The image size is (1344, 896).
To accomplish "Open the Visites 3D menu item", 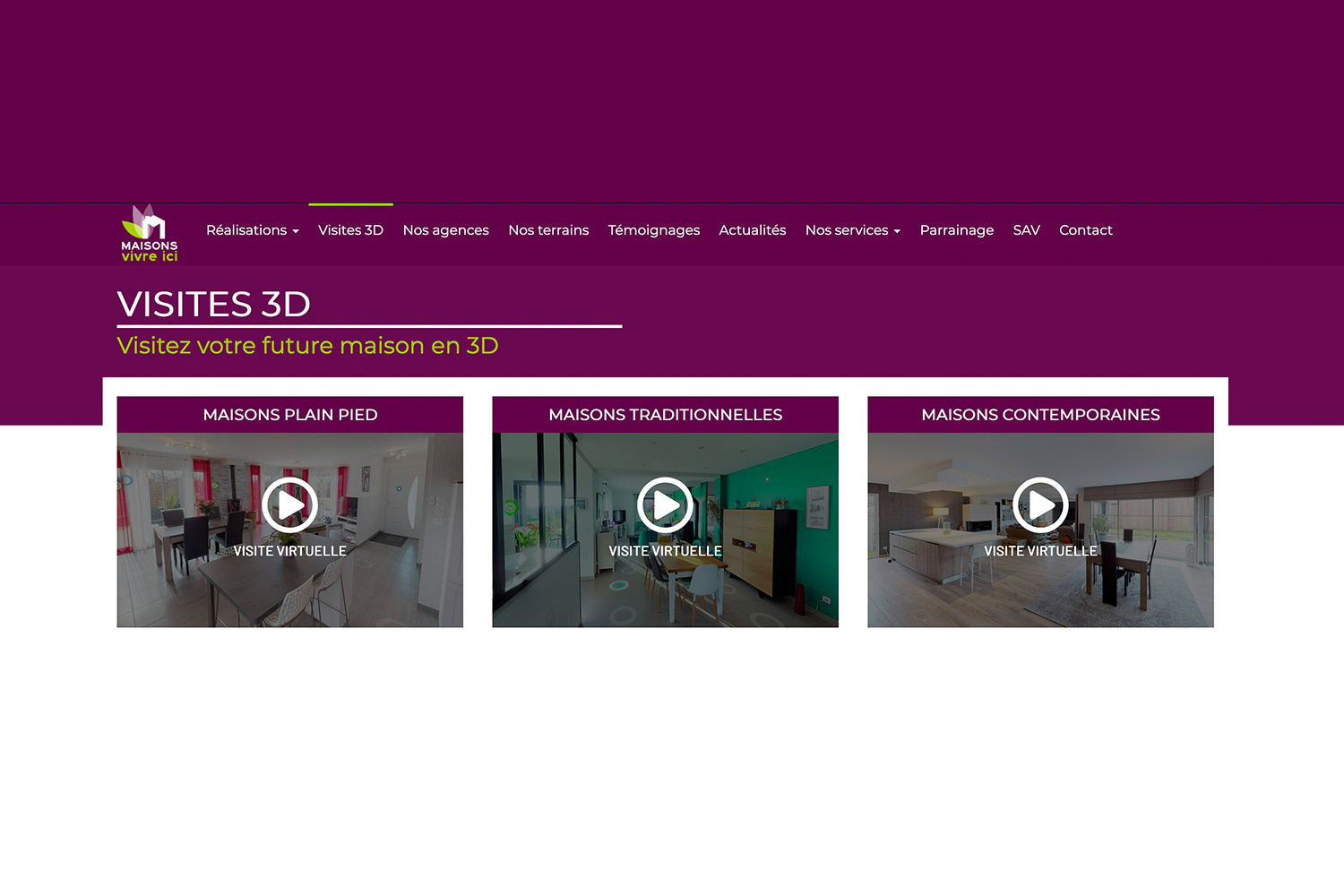I will point(350,230).
